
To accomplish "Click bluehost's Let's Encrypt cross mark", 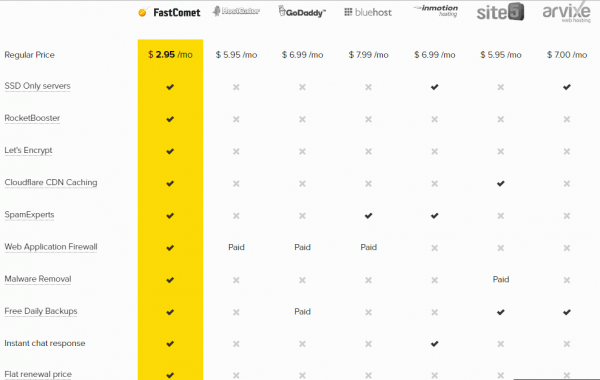I will (x=368, y=152).
